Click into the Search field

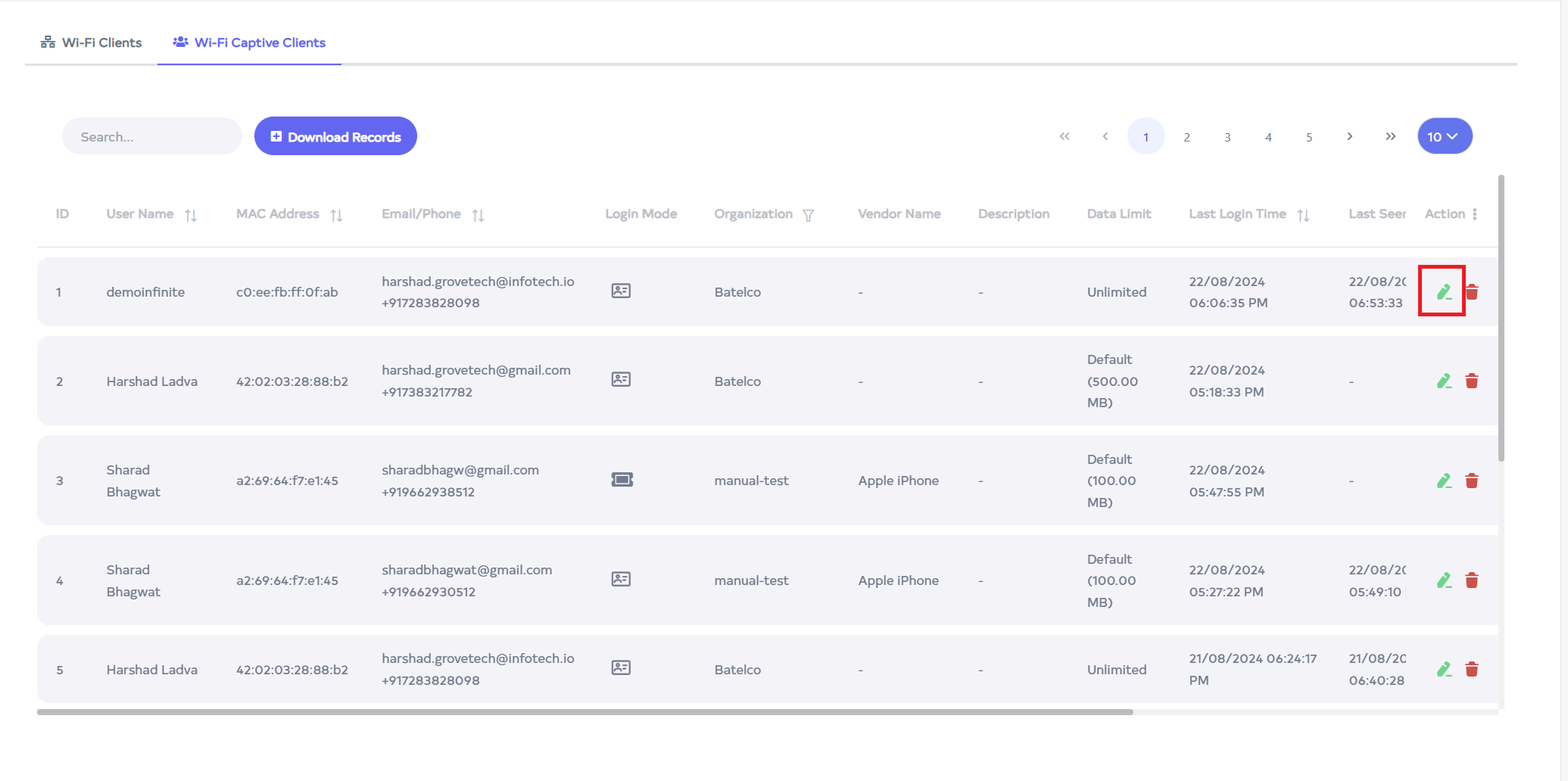pyautogui.click(x=152, y=136)
